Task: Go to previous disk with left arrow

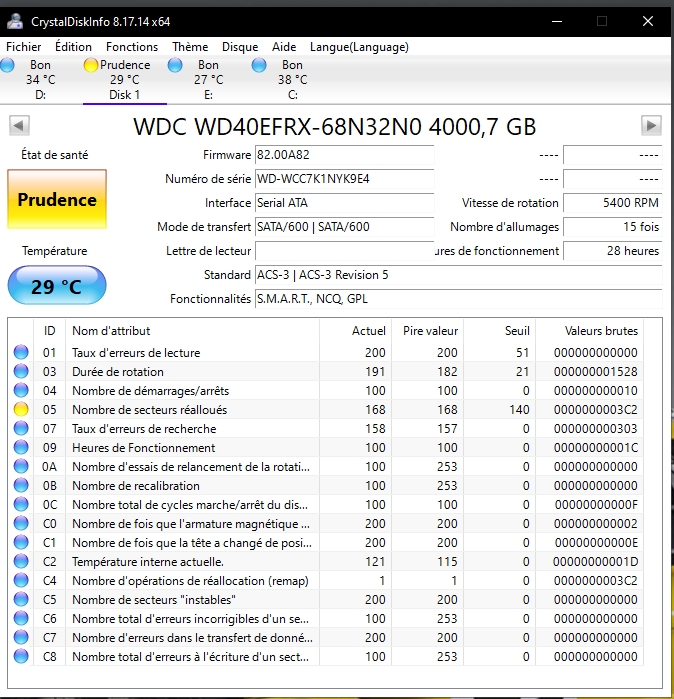Action: (x=19, y=126)
